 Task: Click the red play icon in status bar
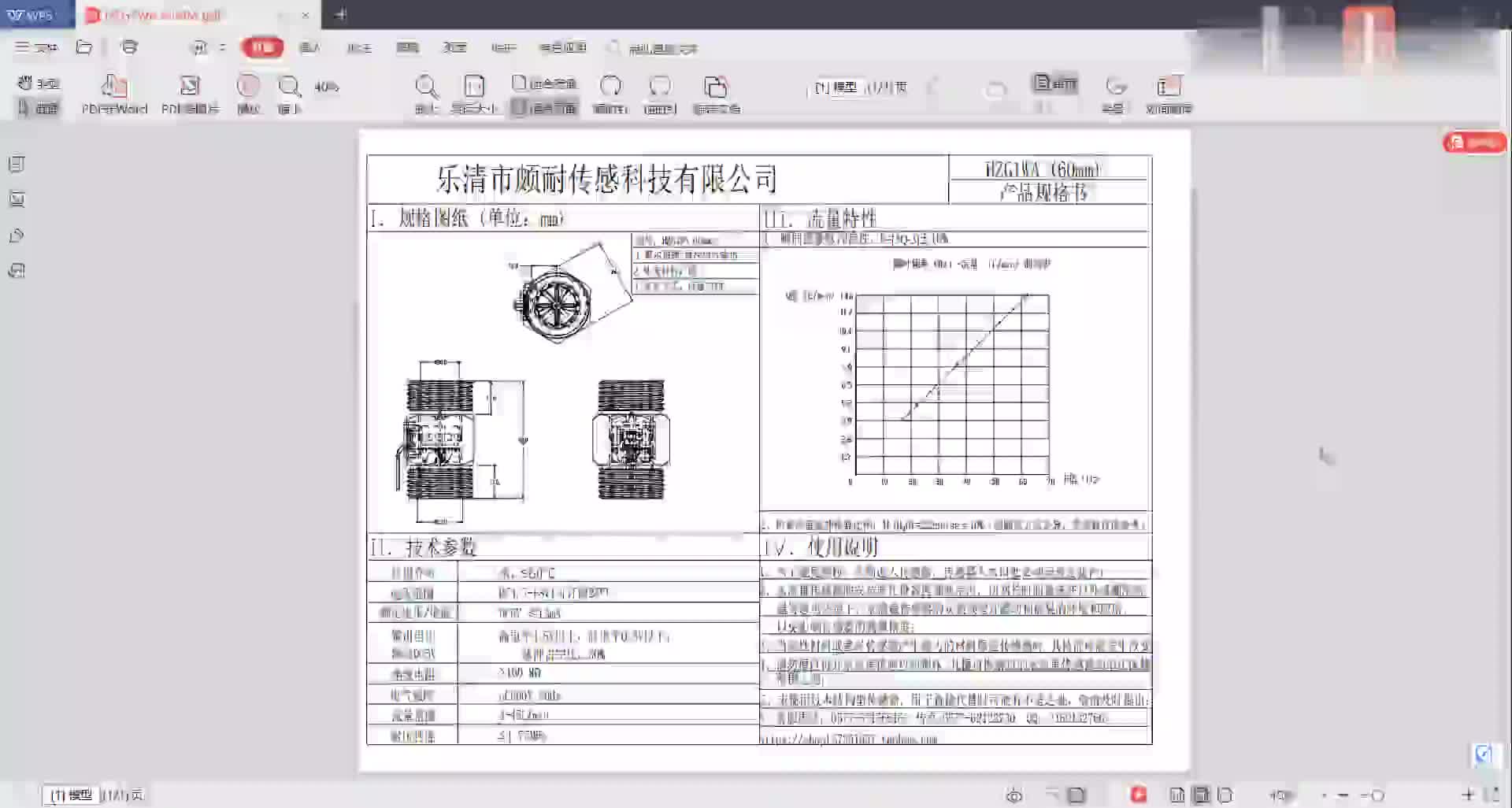(1139, 795)
